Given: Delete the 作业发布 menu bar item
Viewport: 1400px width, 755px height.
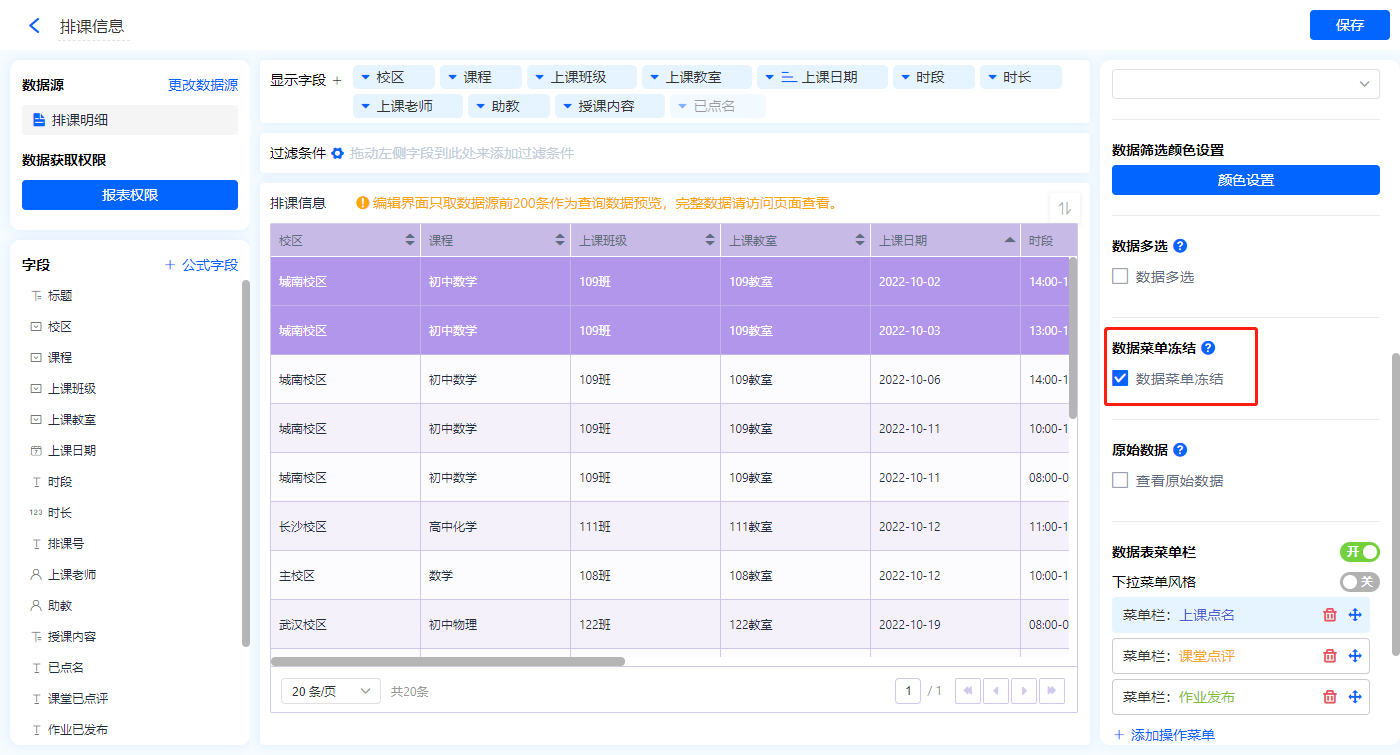Looking at the screenshot, I should 1330,697.
